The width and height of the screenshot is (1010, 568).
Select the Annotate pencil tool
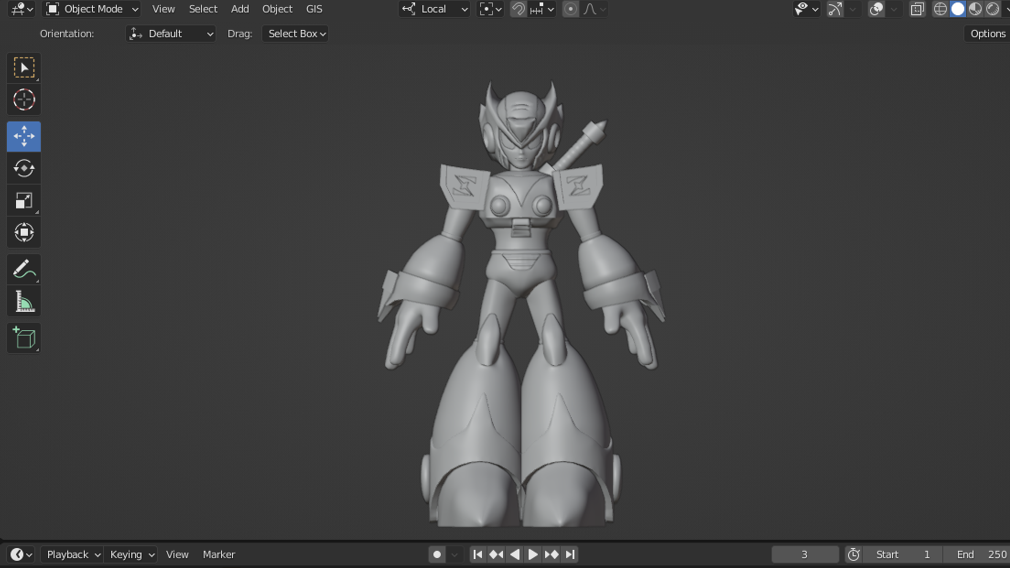24,269
